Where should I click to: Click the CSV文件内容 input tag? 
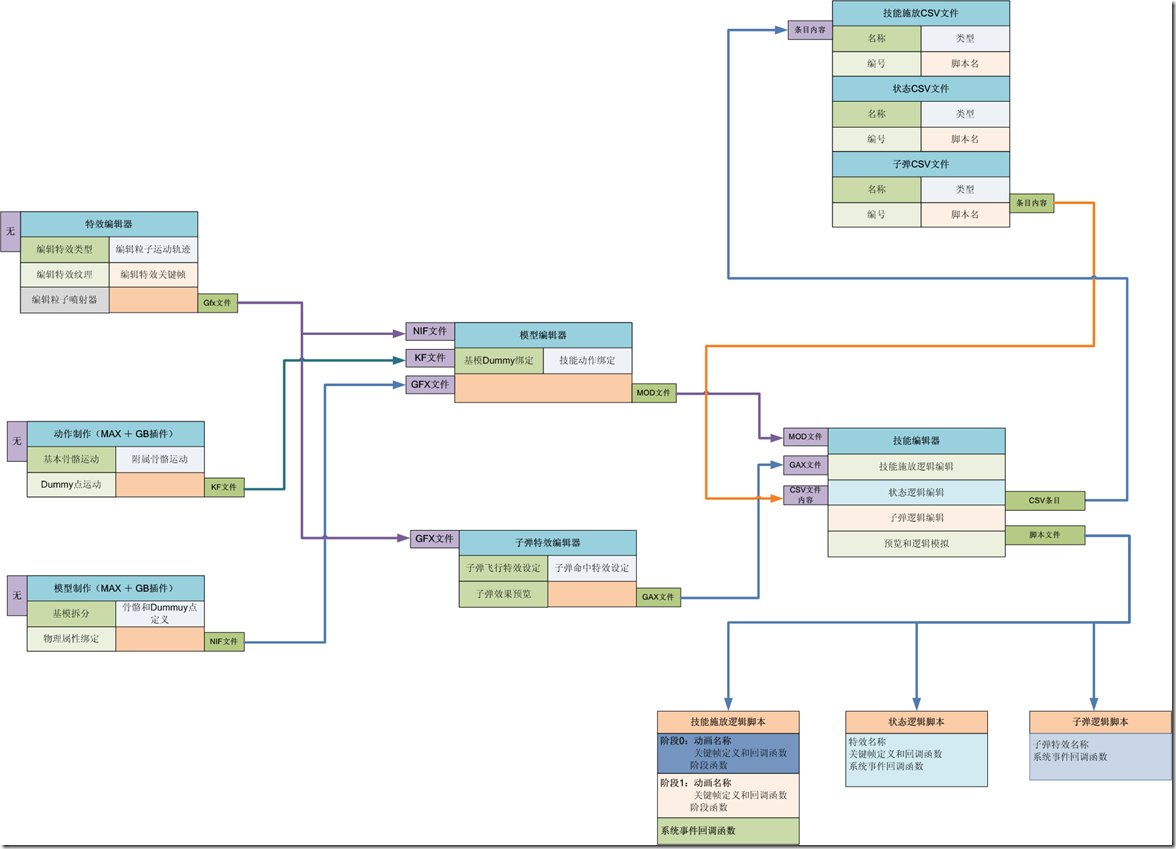point(806,495)
